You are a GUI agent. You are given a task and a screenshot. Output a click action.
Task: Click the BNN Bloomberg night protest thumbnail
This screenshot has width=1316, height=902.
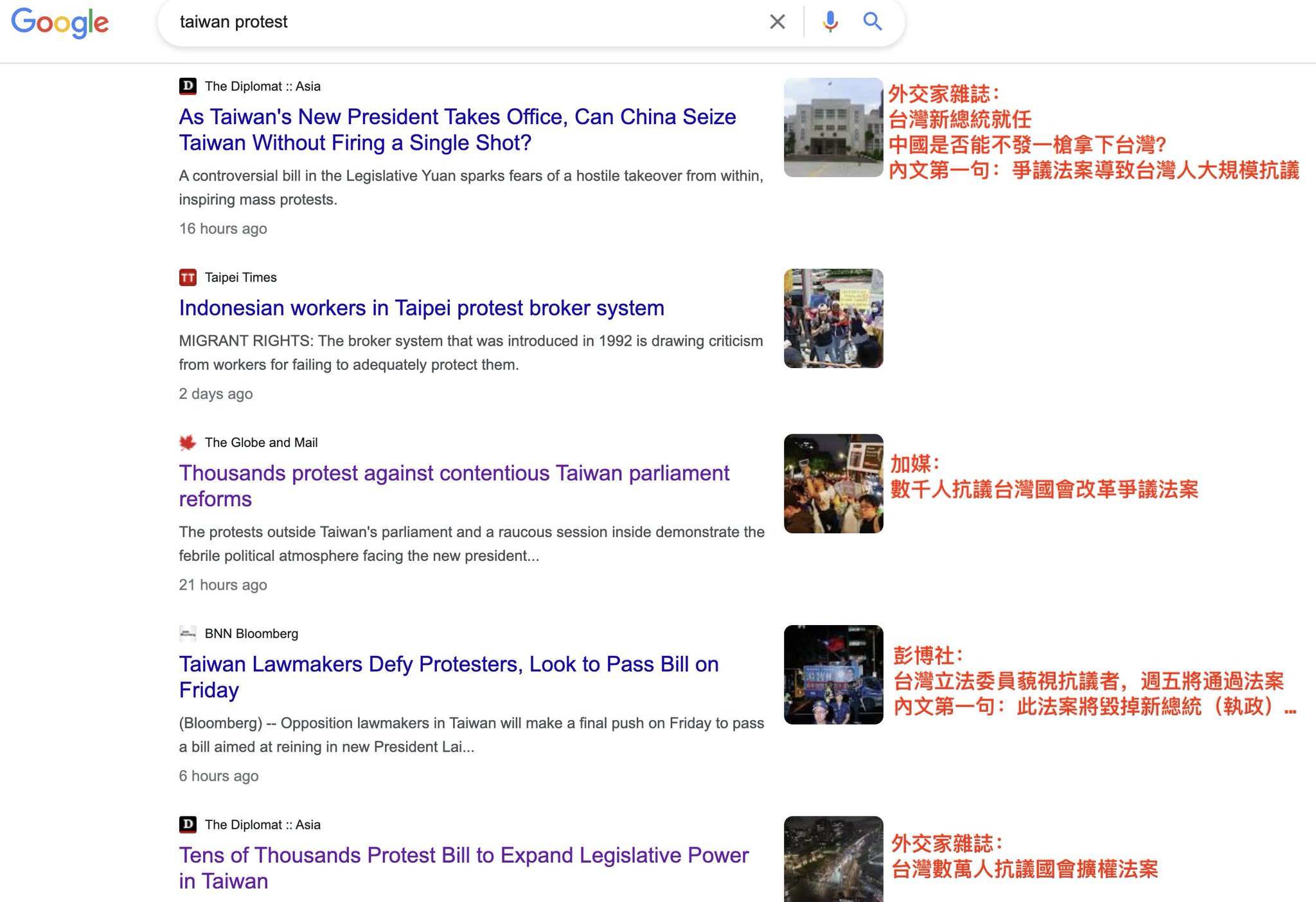833,675
